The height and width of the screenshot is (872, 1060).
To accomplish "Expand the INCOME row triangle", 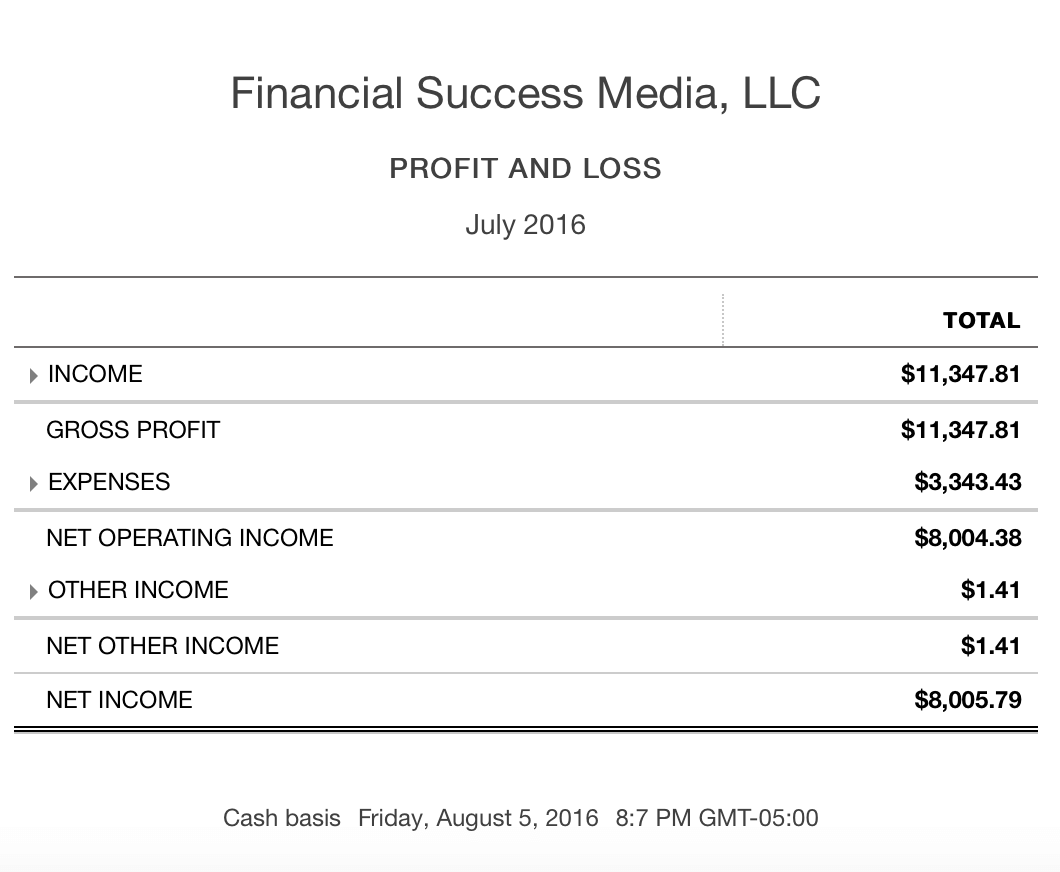I will 33,376.
